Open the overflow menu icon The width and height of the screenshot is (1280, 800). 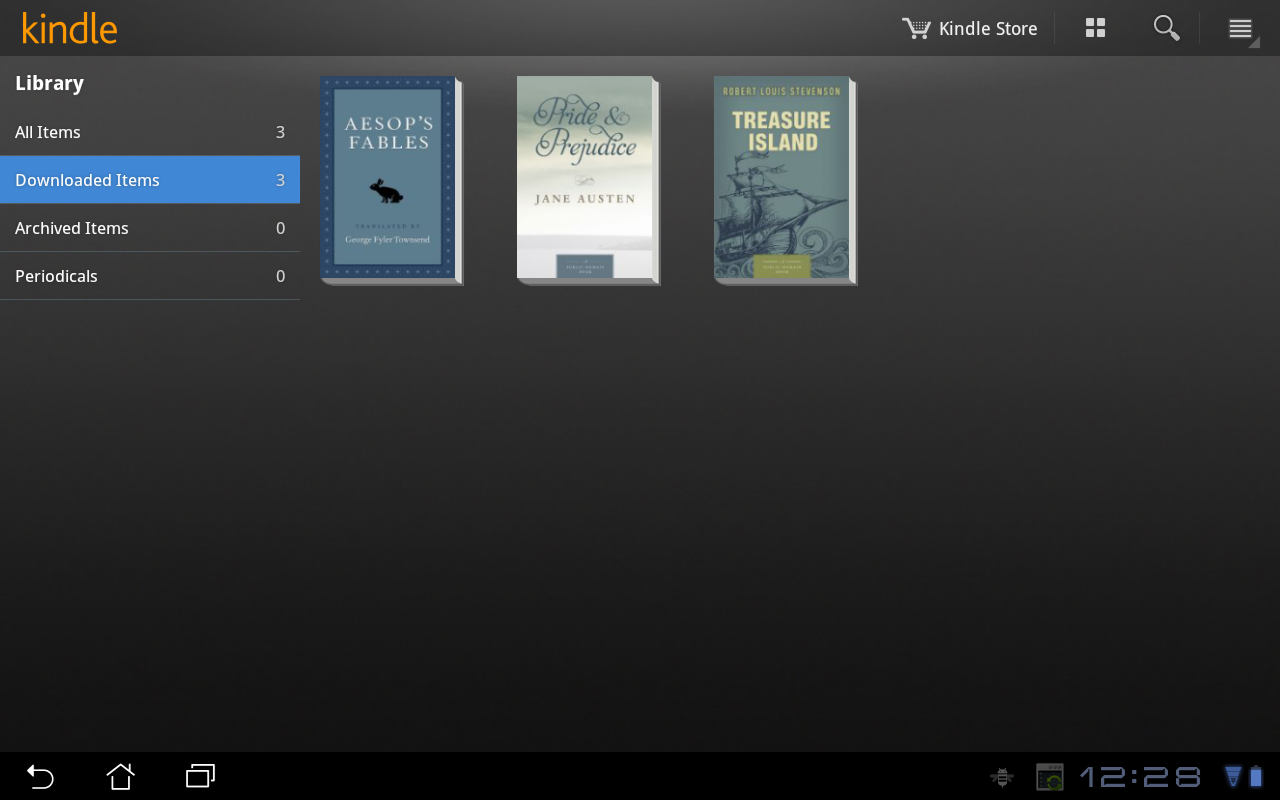pyautogui.click(x=1241, y=29)
